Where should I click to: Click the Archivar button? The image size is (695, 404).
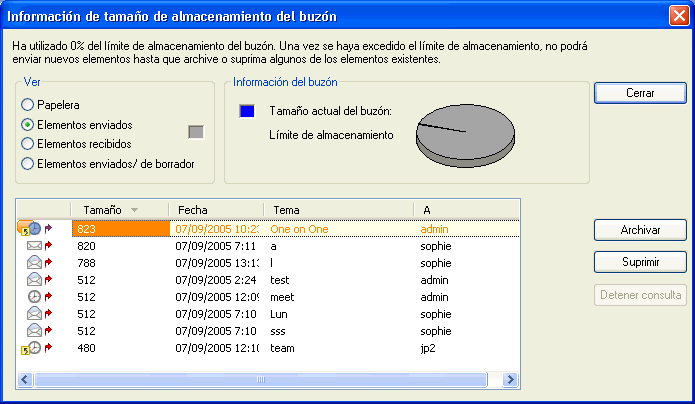coord(640,230)
